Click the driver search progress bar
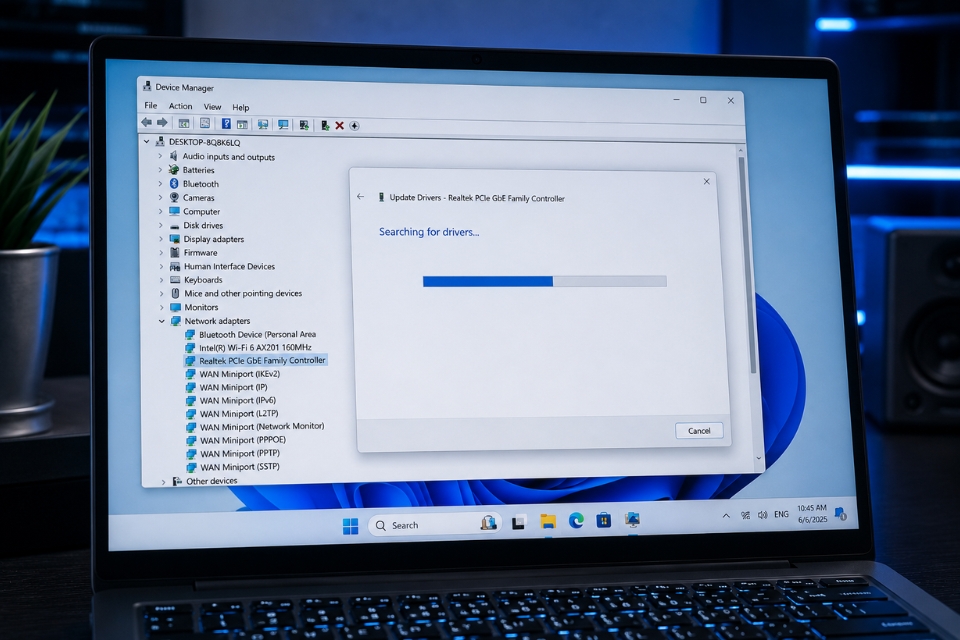This screenshot has height=640, width=960. pos(544,281)
